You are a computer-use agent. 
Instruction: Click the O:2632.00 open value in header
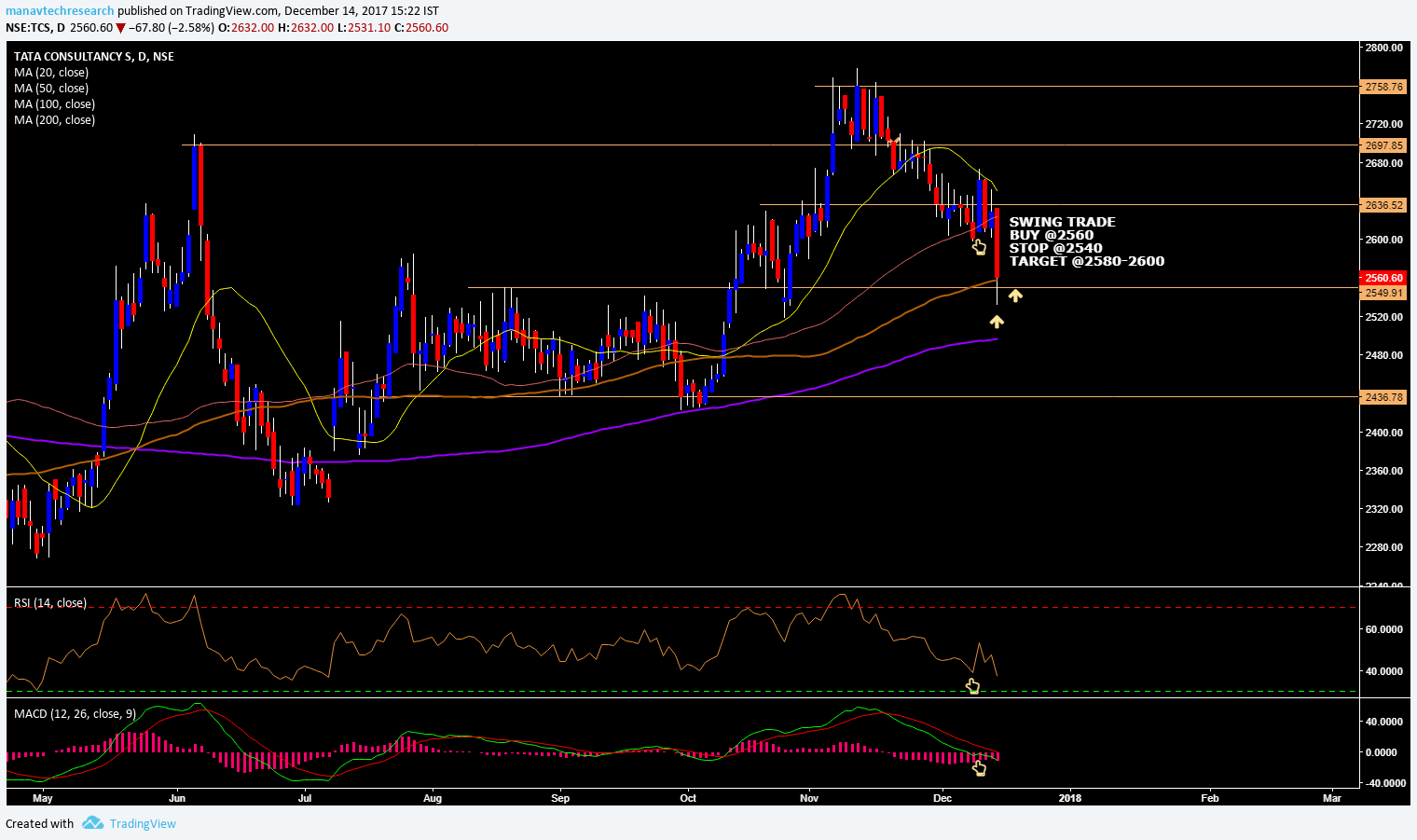[246, 28]
